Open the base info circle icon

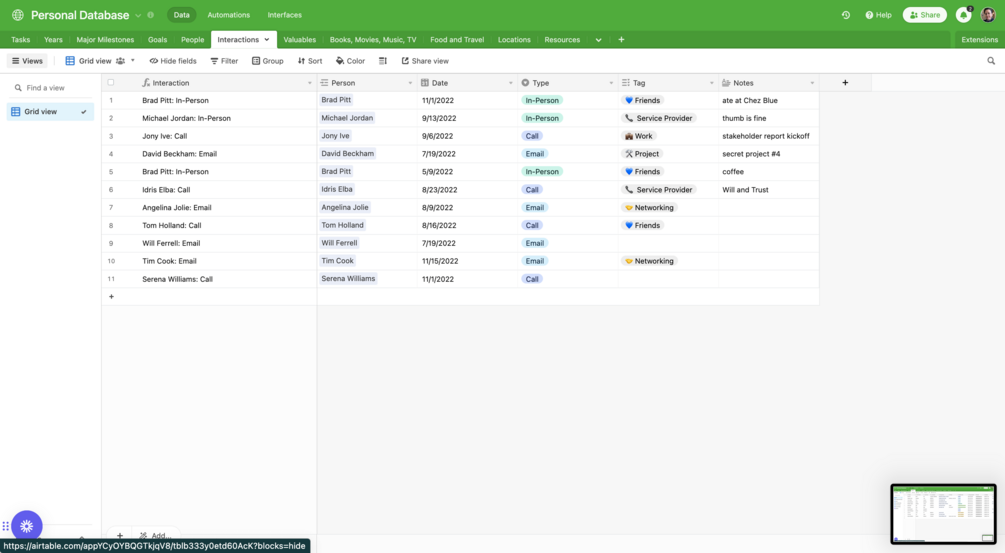151,15
